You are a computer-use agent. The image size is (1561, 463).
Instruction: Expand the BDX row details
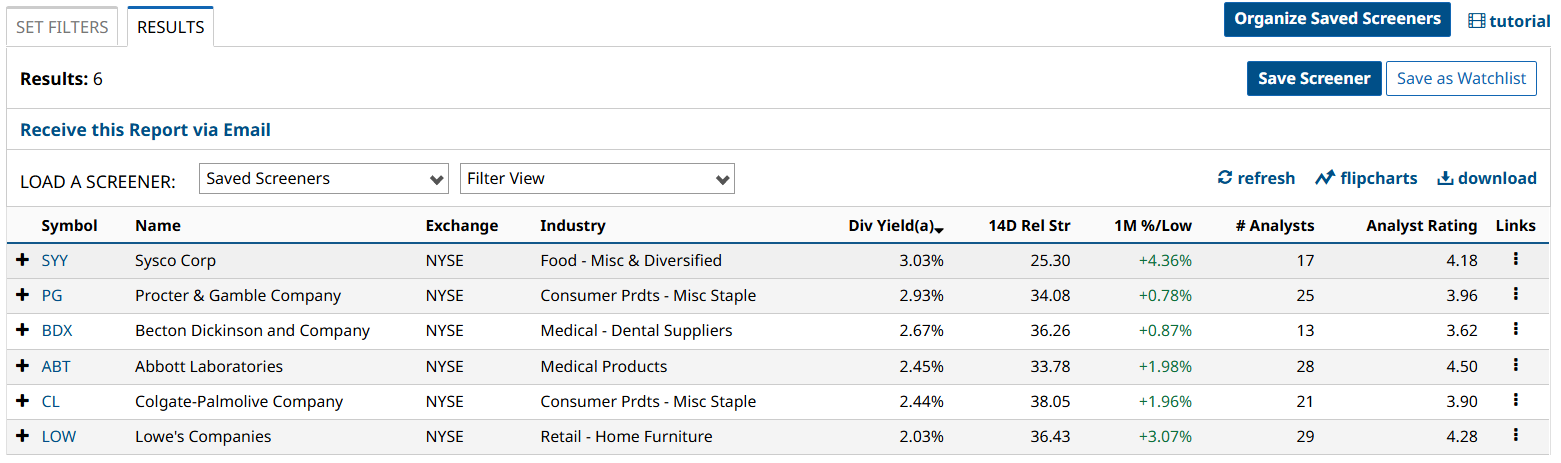23,330
